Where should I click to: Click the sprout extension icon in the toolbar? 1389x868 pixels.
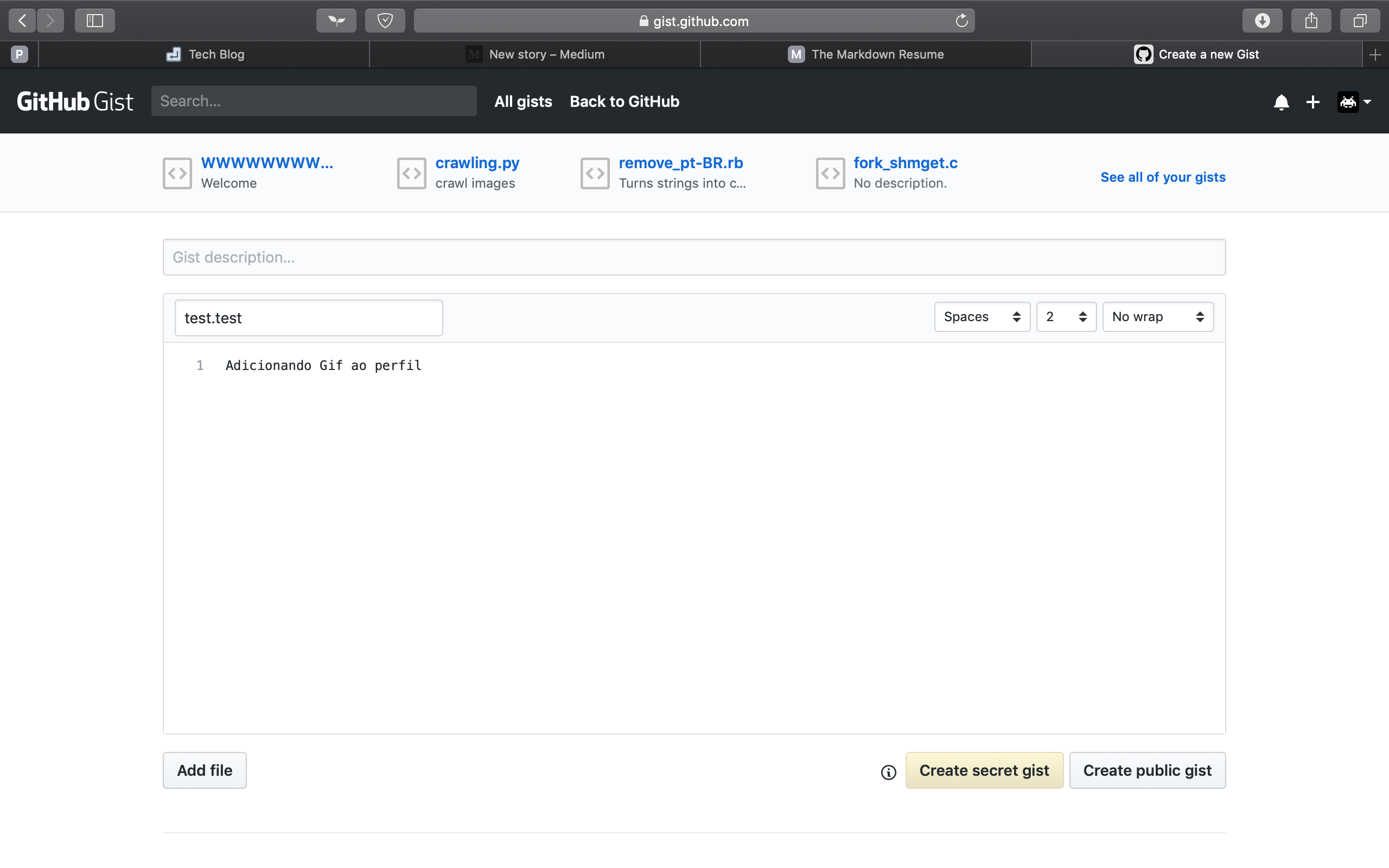coord(336,21)
